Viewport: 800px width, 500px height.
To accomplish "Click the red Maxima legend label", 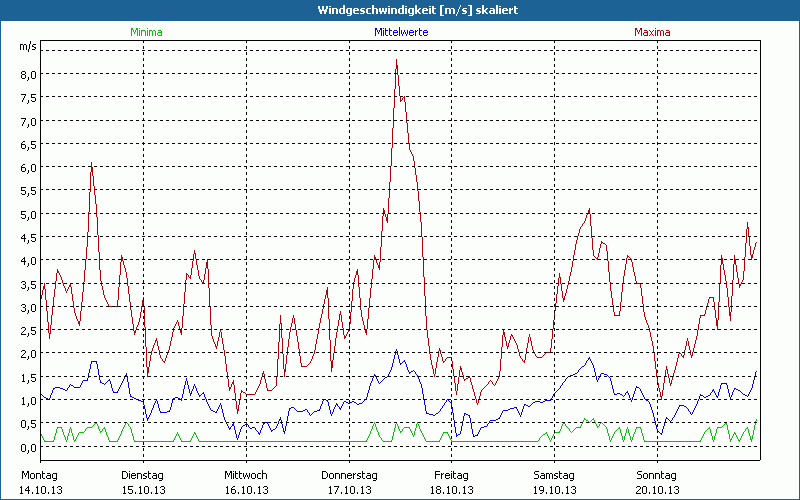I will [654, 32].
